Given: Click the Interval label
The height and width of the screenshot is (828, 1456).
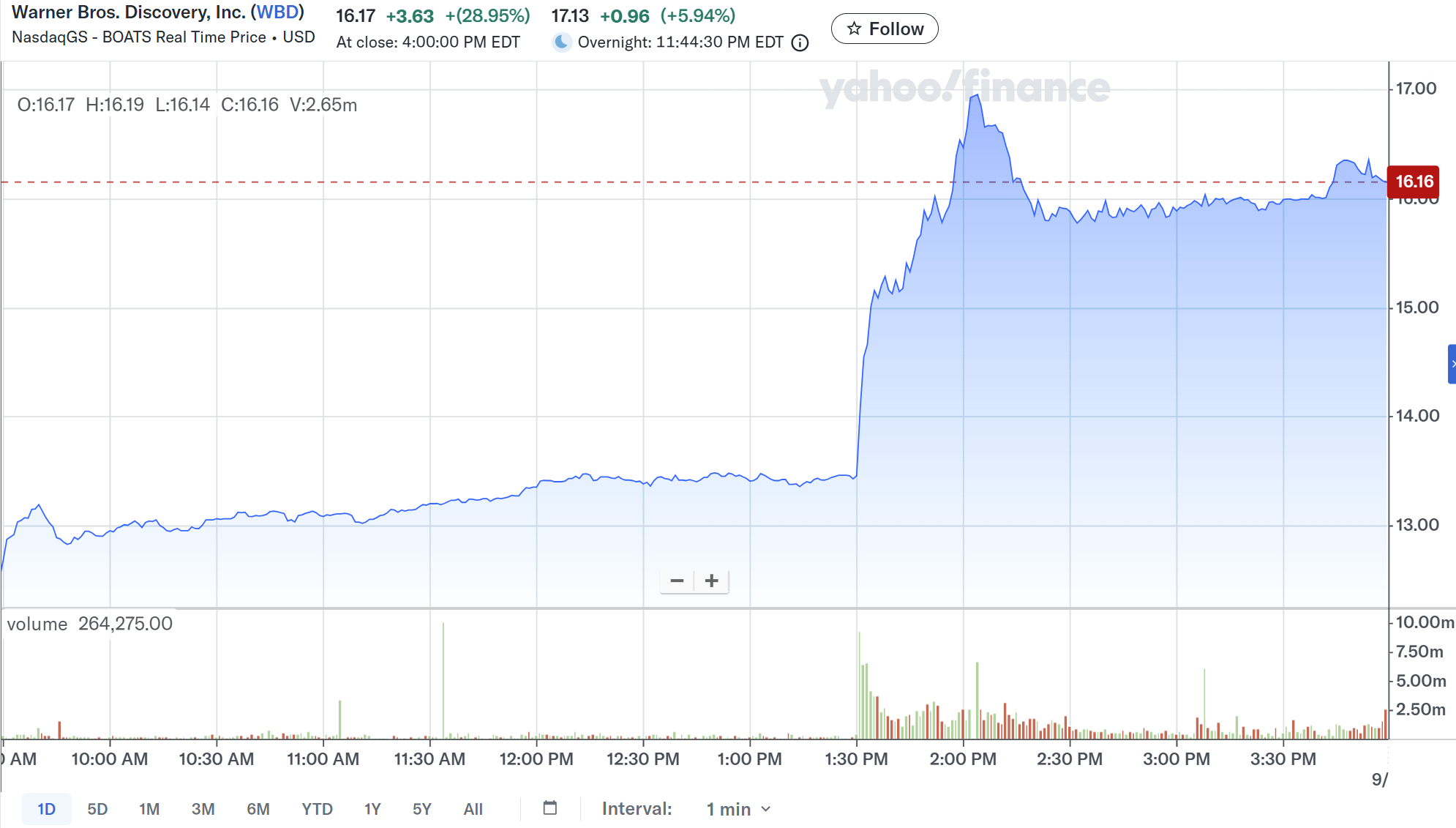Looking at the screenshot, I should 637,809.
